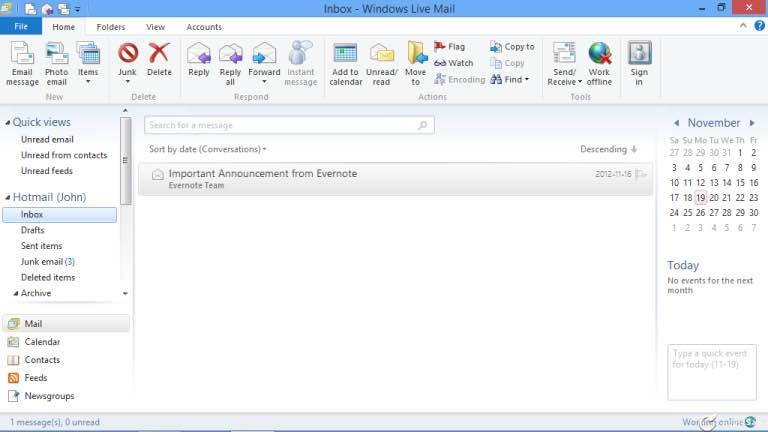Viewport: 768px width, 432px height.
Task: Click Reply all button
Action: pyautogui.click(x=230, y=64)
